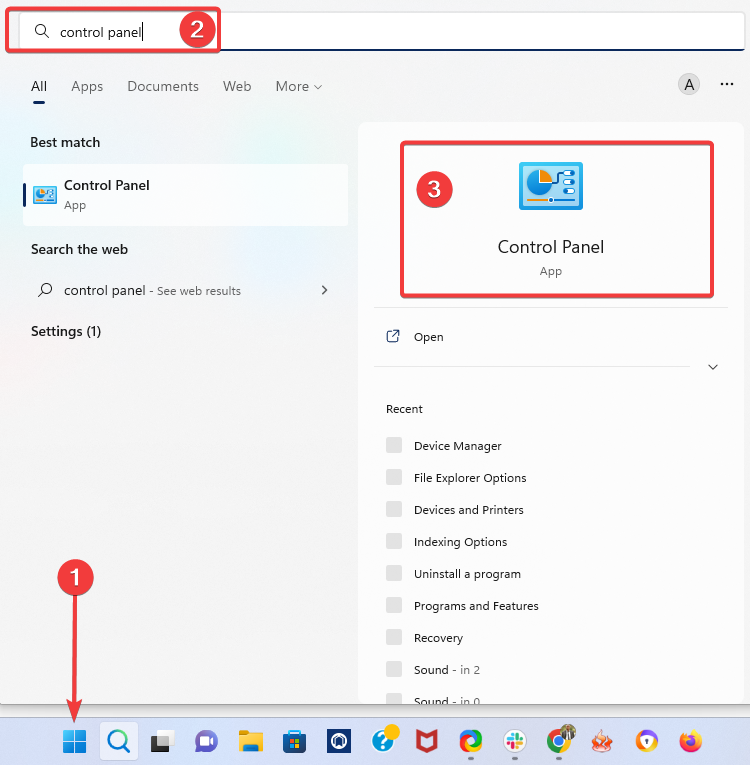The image size is (750, 765).
Task: Launch Firefox from the taskbar
Action: click(x=690, y=742)
